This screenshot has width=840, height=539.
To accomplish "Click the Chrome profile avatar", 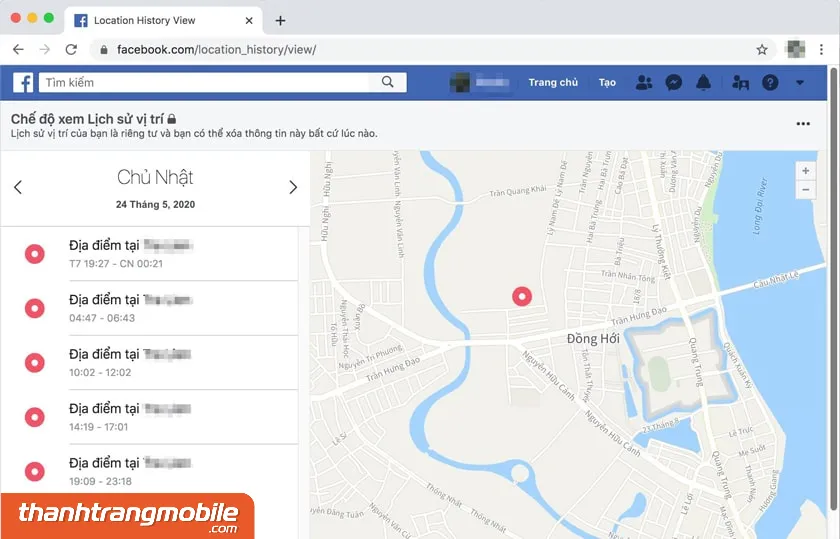I will pyautogui.click(x=796, y=49).
